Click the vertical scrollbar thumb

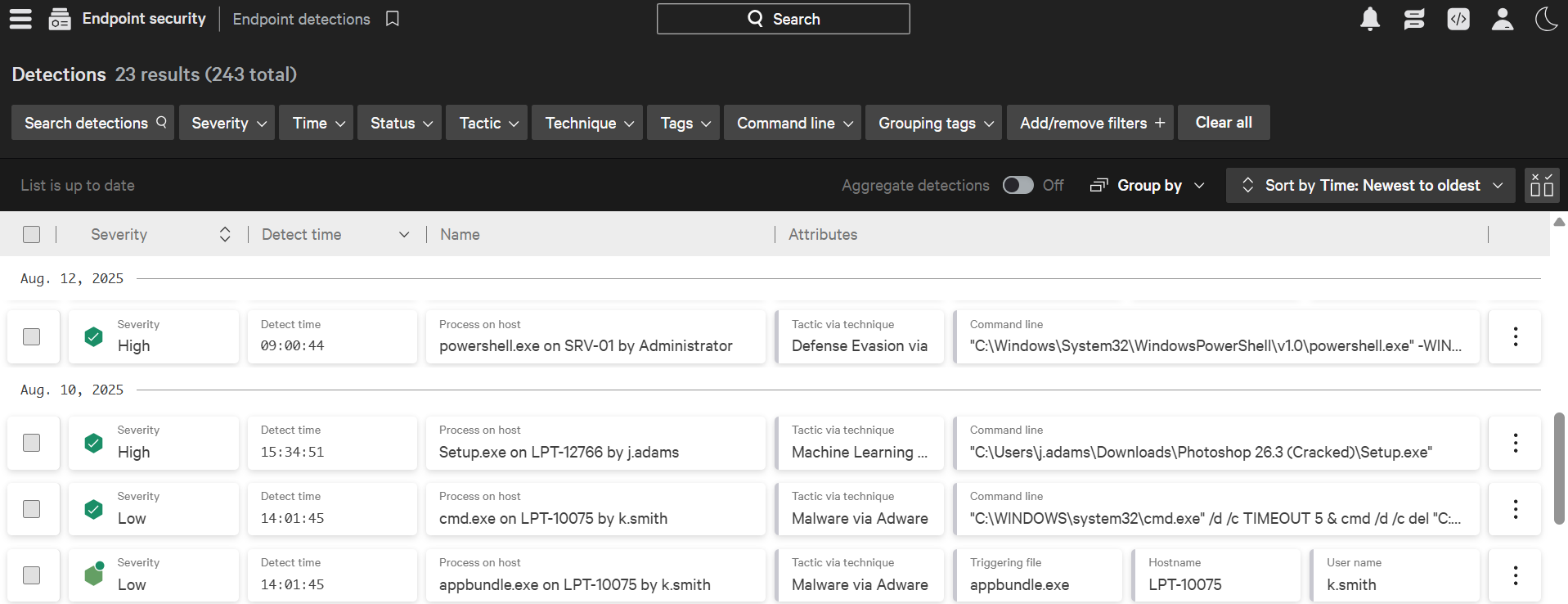[1559, 467]
